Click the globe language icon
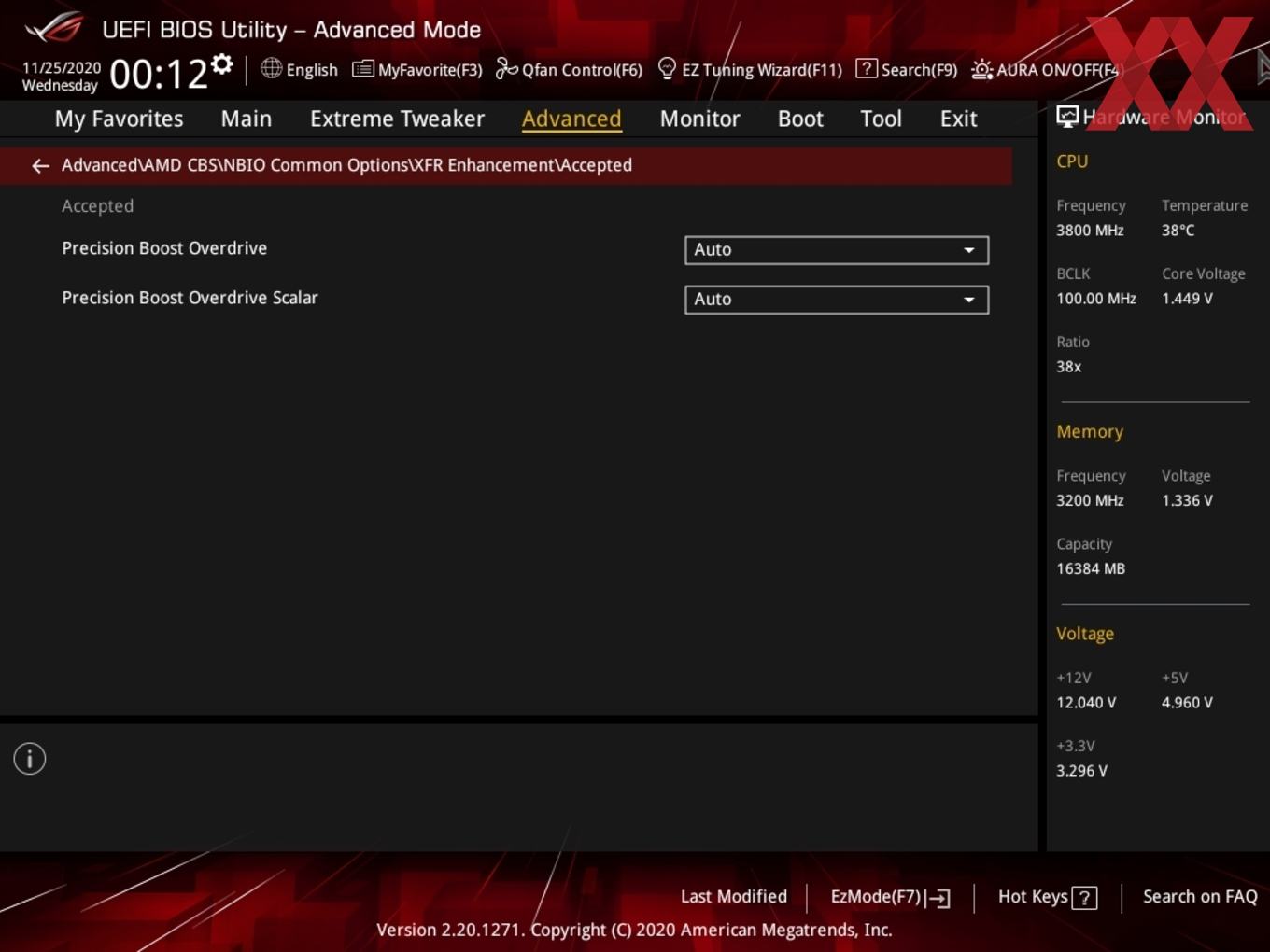 coord(271,68)
